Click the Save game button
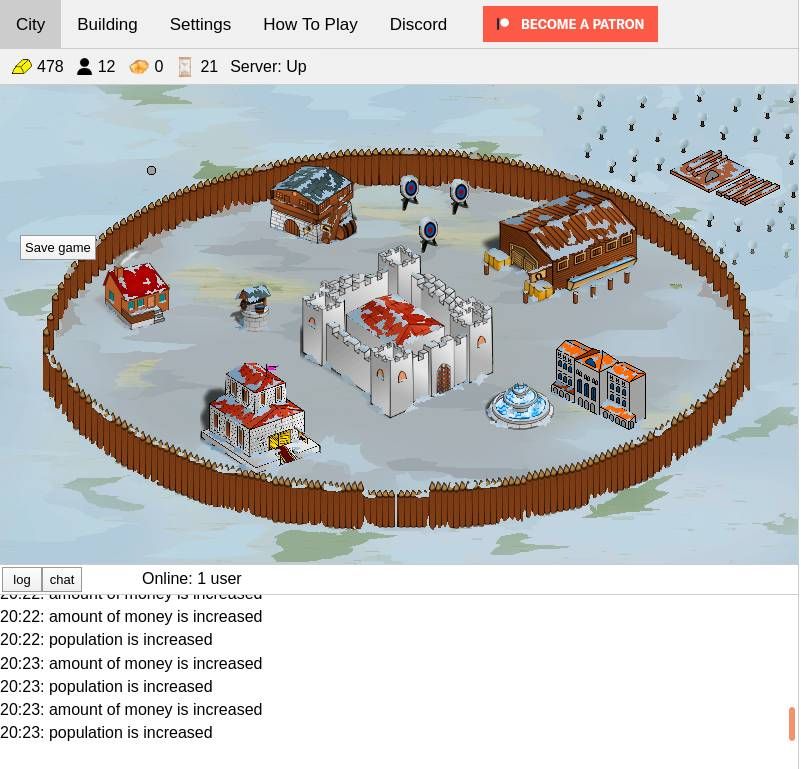The image size is (801, 769). pyautogui.click(x=58, y=248)
